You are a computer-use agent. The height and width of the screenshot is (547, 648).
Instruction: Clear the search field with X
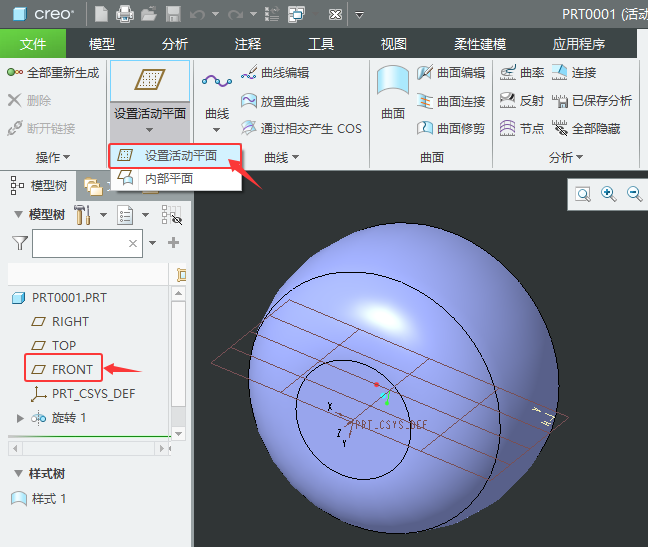(x=133, y=243)
